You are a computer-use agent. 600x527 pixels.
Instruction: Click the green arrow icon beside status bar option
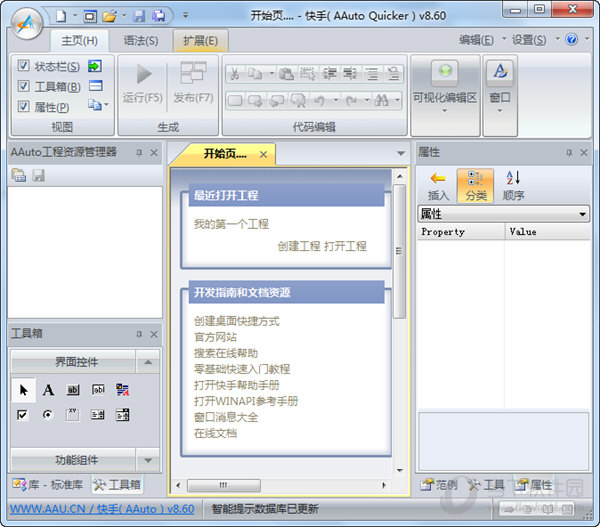(x=95, y=66)
